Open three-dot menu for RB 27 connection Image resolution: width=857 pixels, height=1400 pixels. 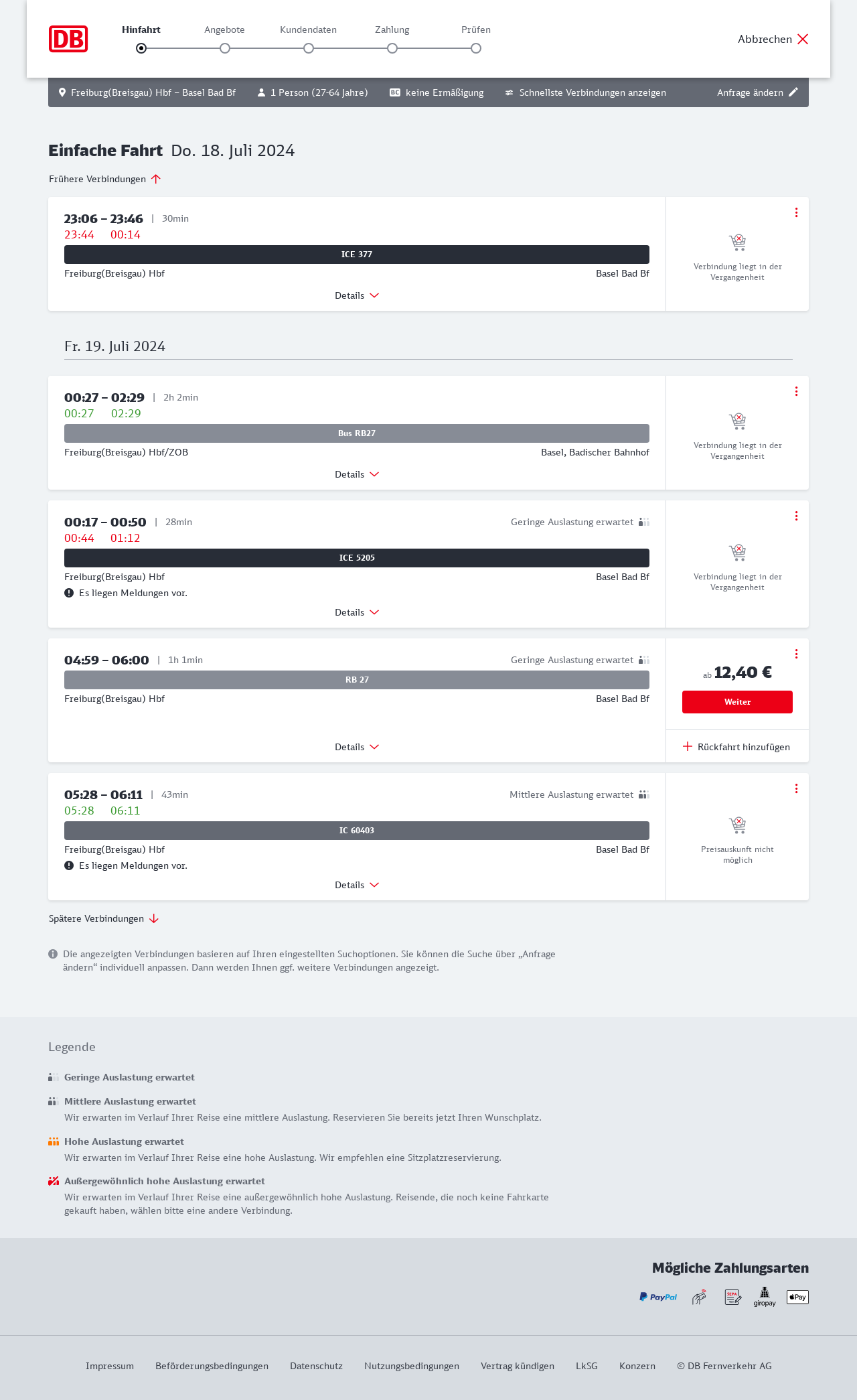coord(796,654)
